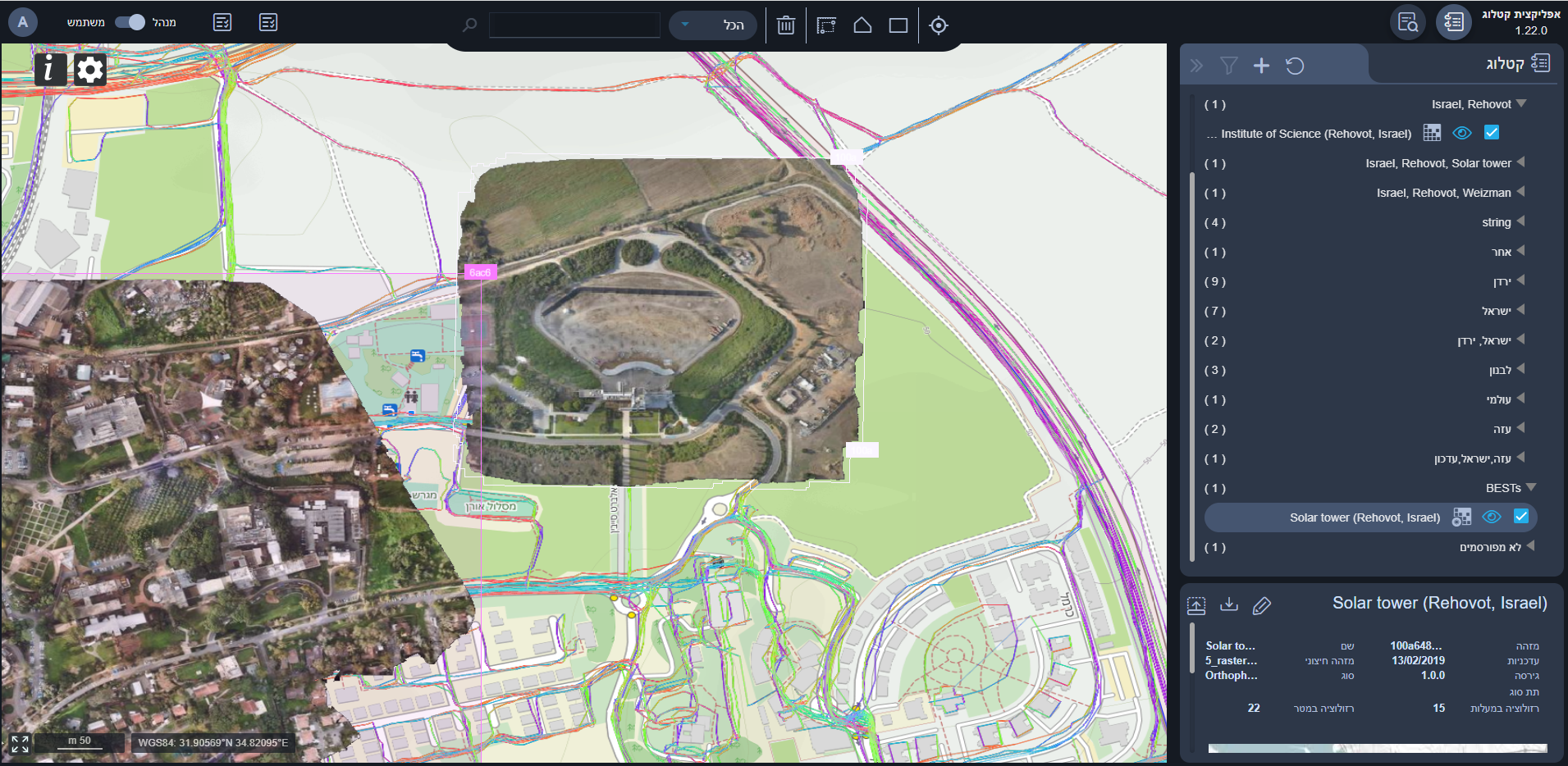Viewport: 1568px width, 766px height.
Task: Open the delete/trash tool in top toolbar
Action: [786, 25]
